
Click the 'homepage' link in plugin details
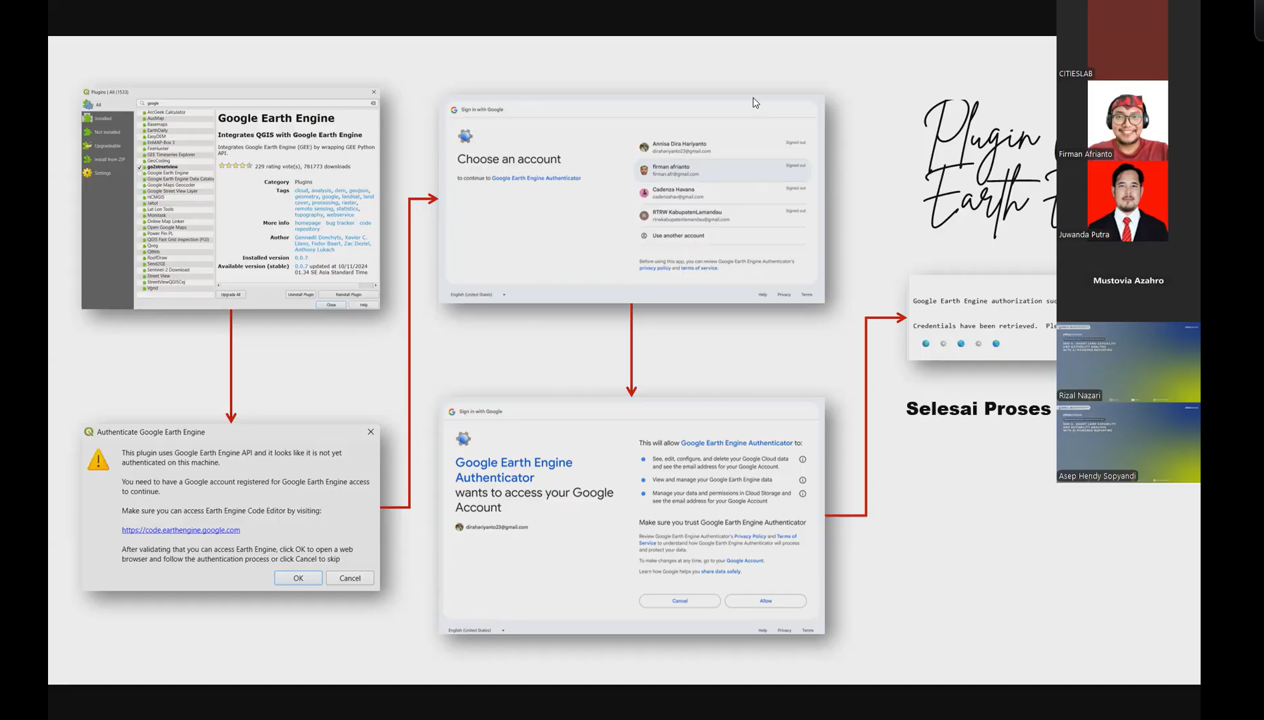coord(308,223)
